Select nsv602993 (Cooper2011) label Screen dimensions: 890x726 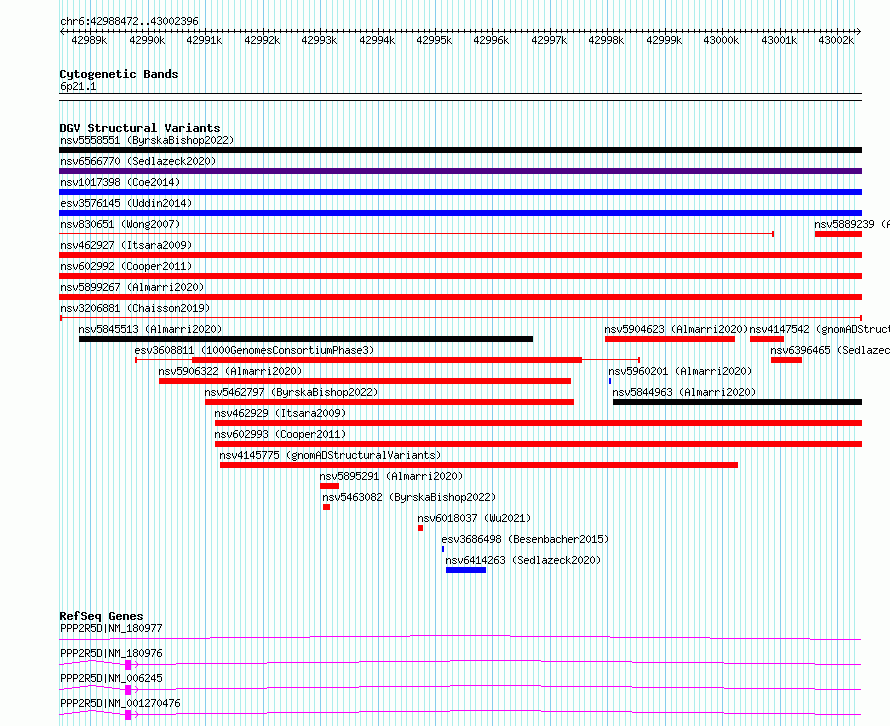click(x=280, y=434)
